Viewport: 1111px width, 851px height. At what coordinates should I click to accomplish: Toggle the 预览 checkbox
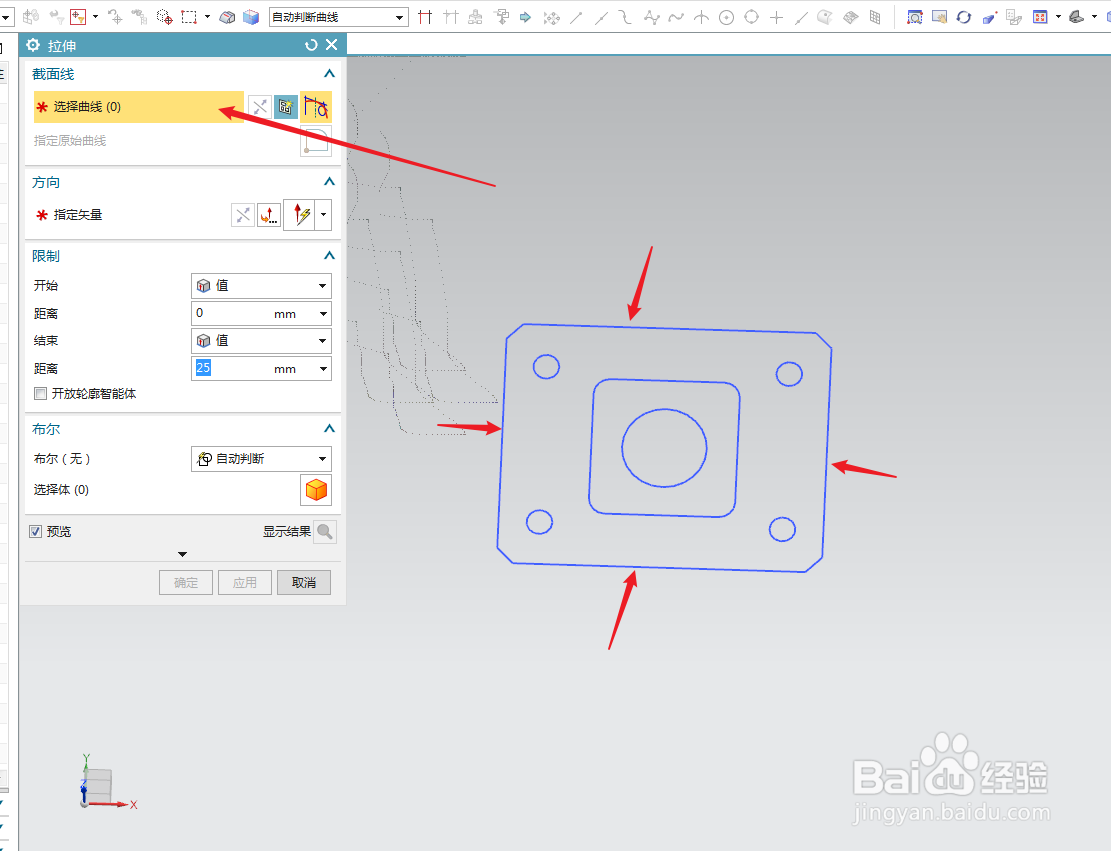(35, 531)
